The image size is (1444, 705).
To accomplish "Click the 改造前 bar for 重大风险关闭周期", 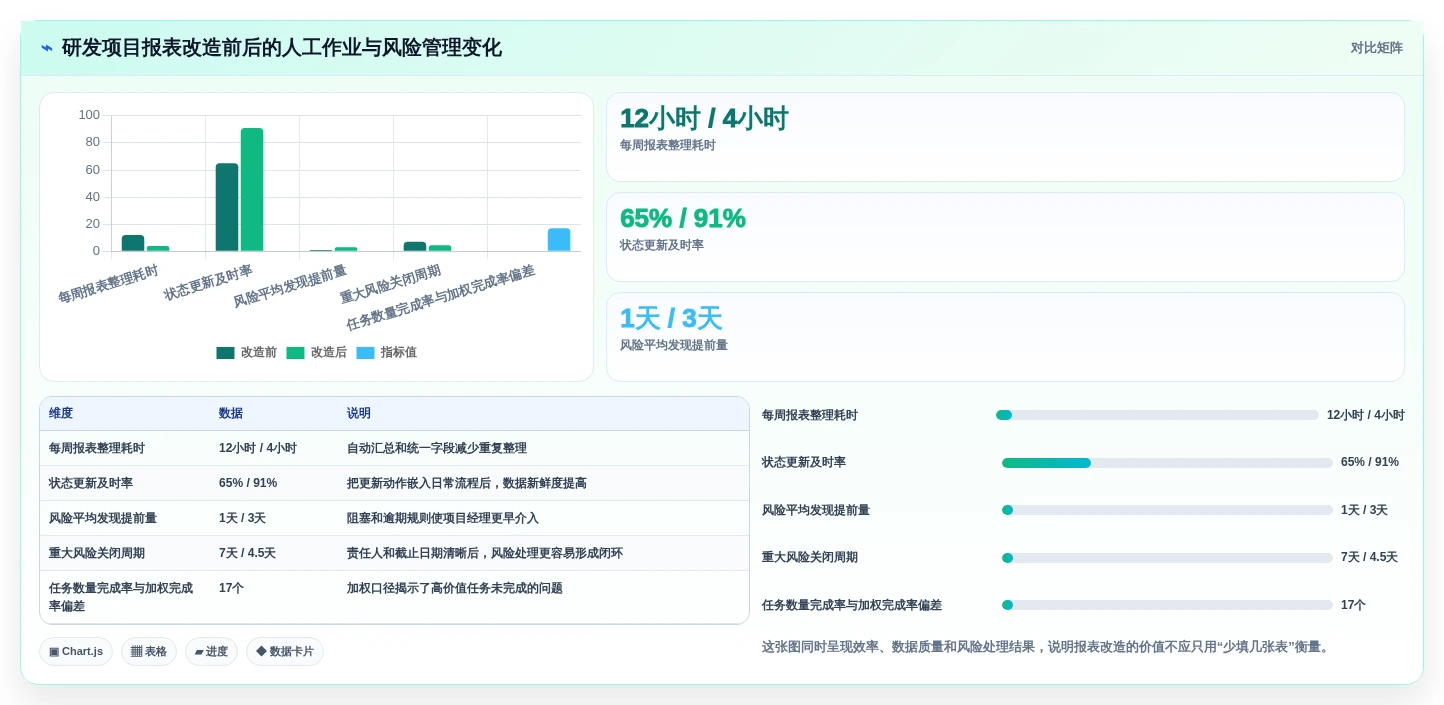I will pos(415,246).
